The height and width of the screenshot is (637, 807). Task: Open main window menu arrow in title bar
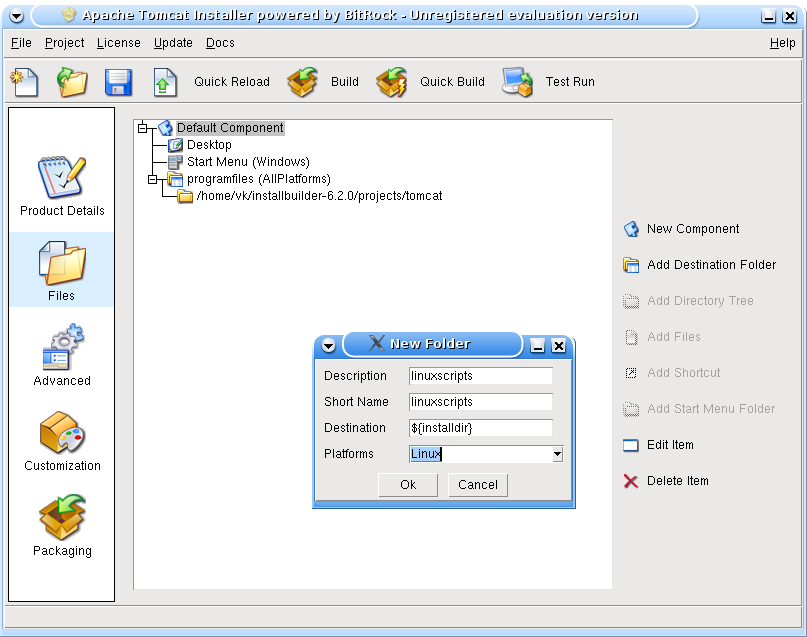(x=16, y=16)
